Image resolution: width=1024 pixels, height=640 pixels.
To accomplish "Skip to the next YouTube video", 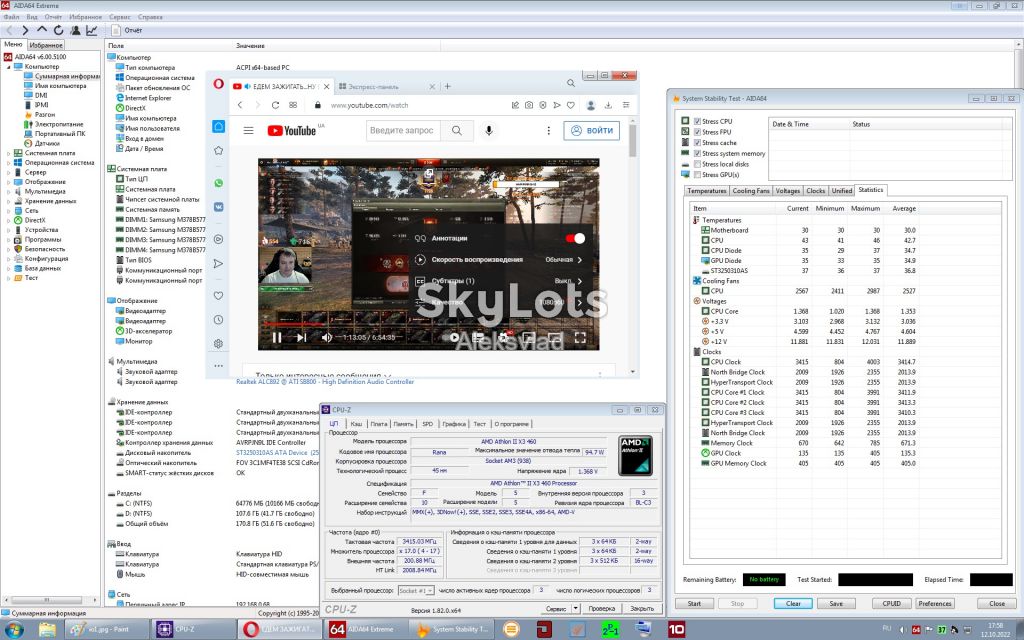I will tap(301, 338).
